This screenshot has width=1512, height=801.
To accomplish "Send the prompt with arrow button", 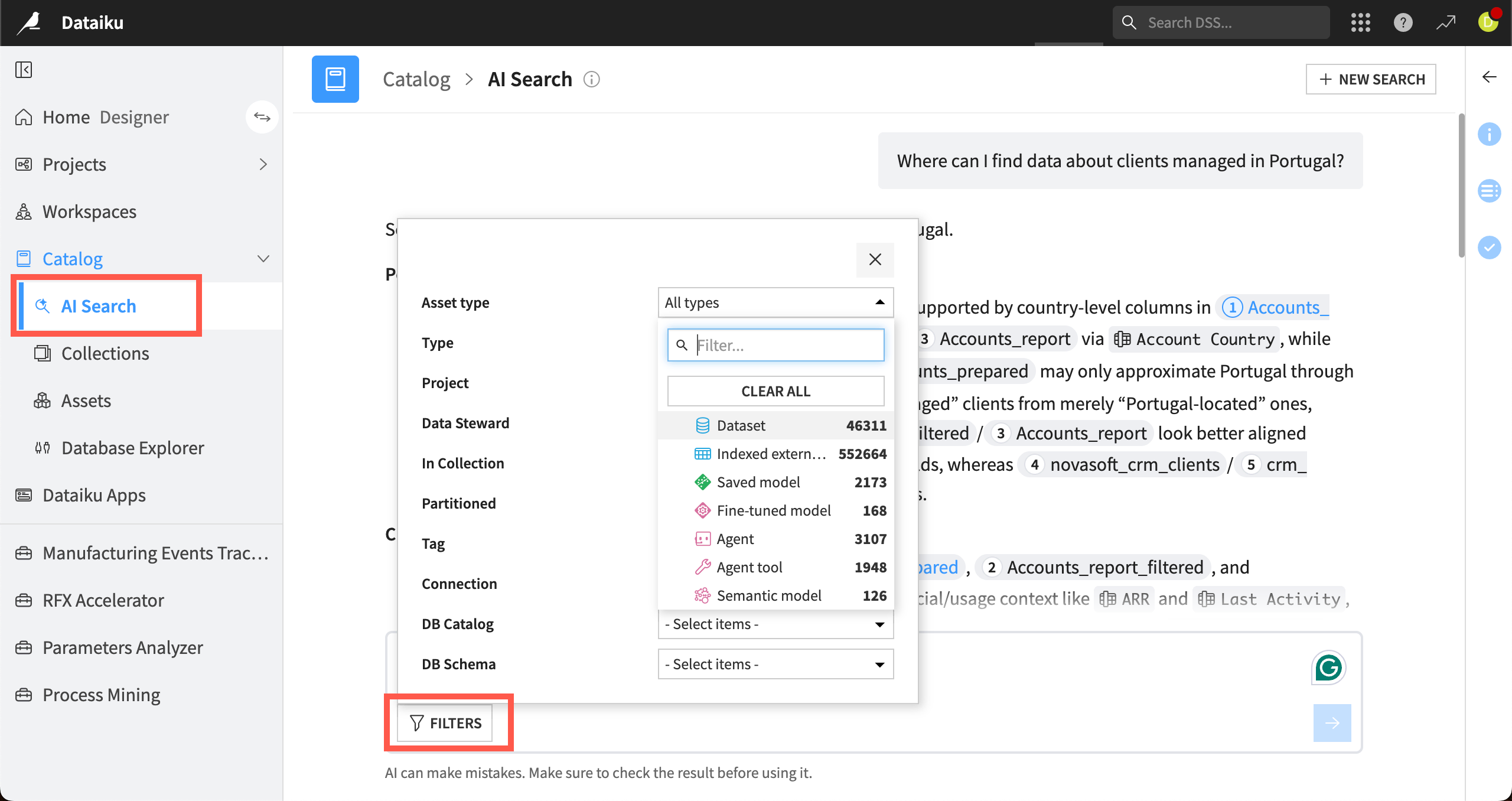I will (1332, 723).
